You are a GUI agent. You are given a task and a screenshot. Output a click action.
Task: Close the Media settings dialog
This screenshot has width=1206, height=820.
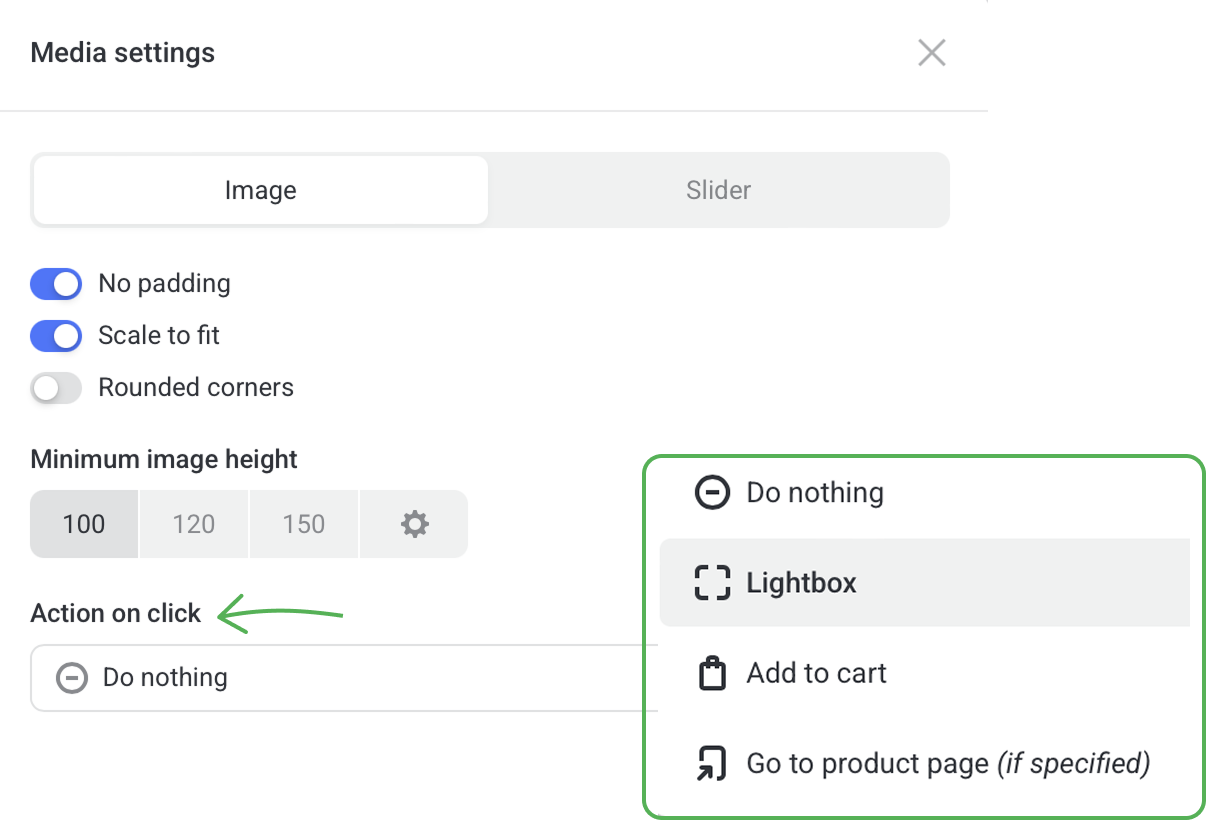click(931, 53)
